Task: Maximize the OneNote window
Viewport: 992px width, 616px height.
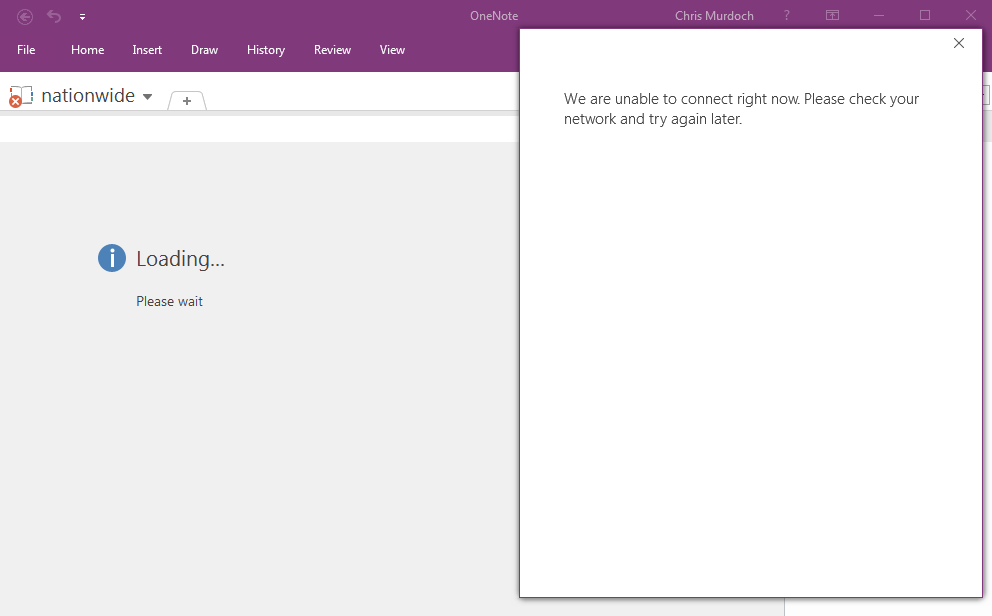Action: (925, 15)
